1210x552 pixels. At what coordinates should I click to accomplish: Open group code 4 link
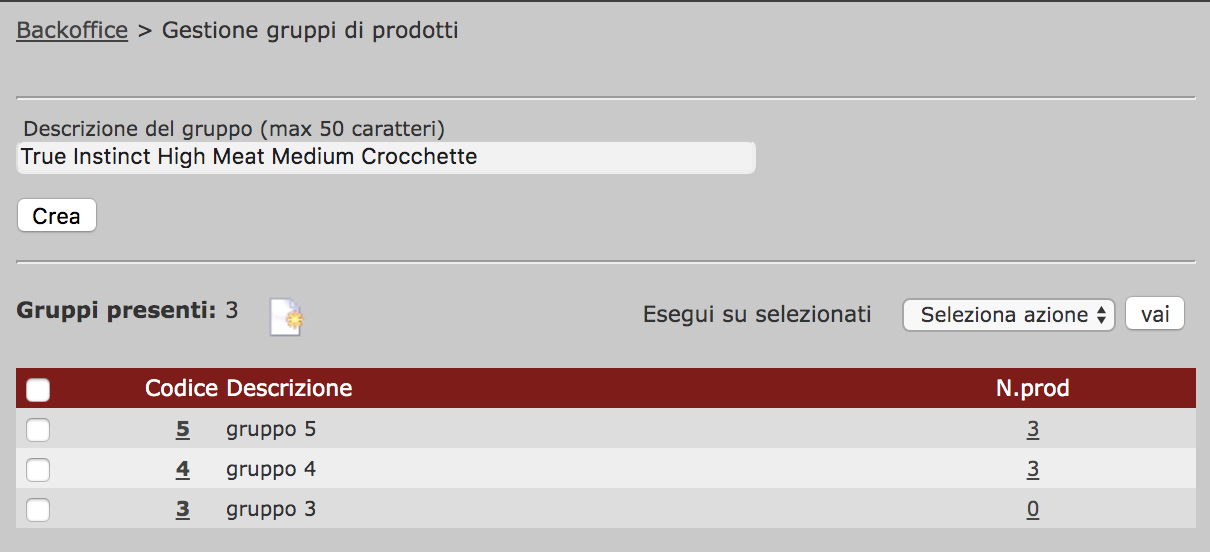tap(182, 470)
